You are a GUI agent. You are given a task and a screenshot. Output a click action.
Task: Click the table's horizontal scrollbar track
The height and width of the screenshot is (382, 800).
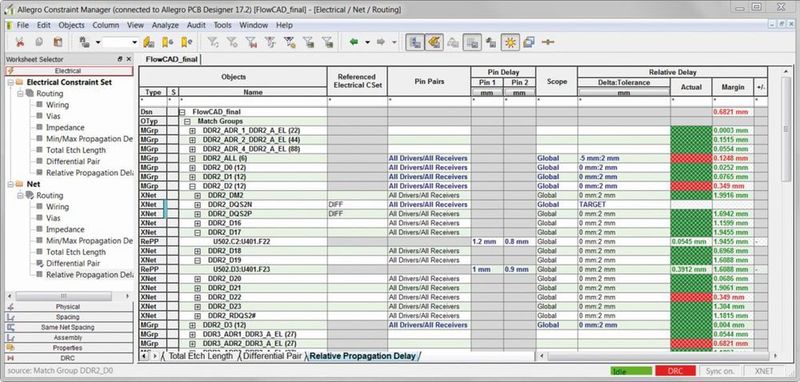658,355
